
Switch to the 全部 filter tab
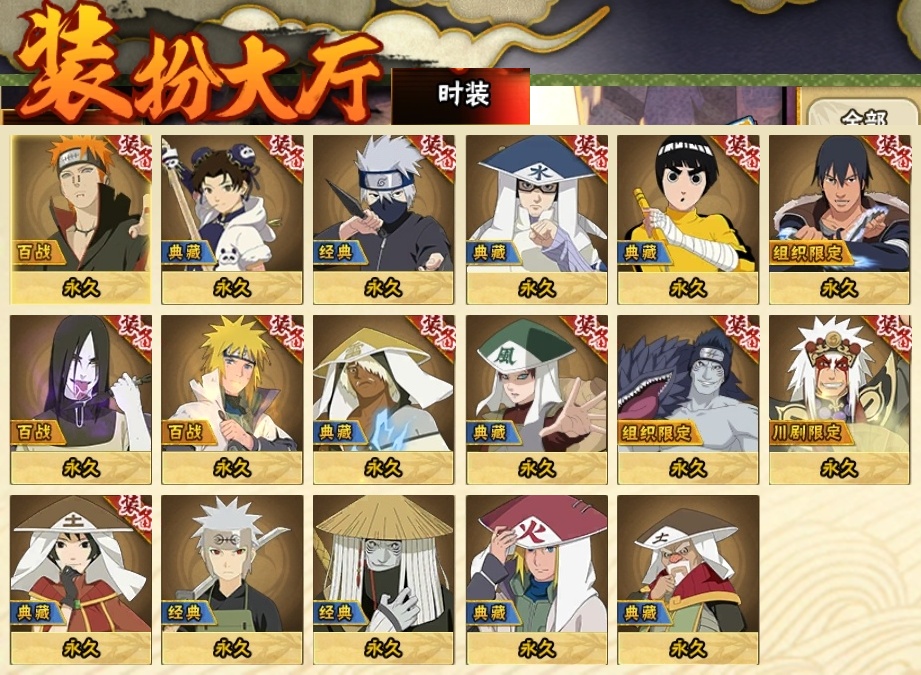click(x=863, y=116)
